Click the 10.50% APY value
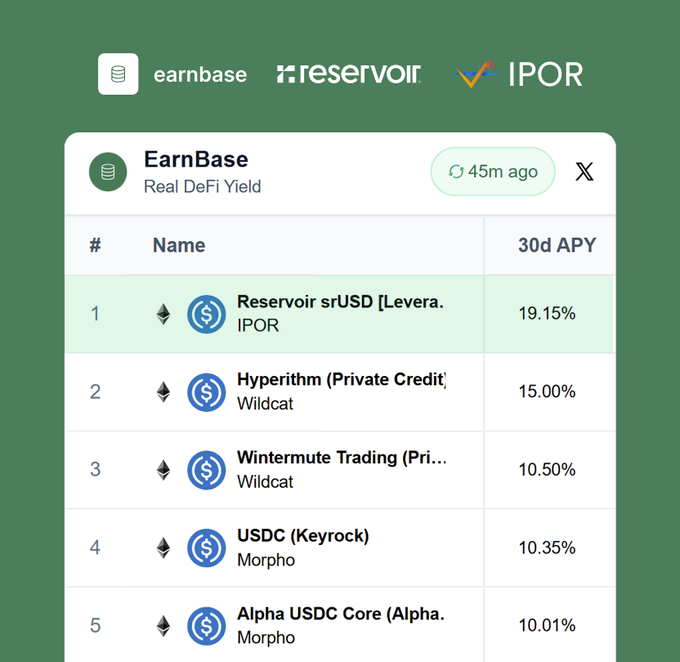Viewport: 680px width, 662px height. [x=547, y=469]
